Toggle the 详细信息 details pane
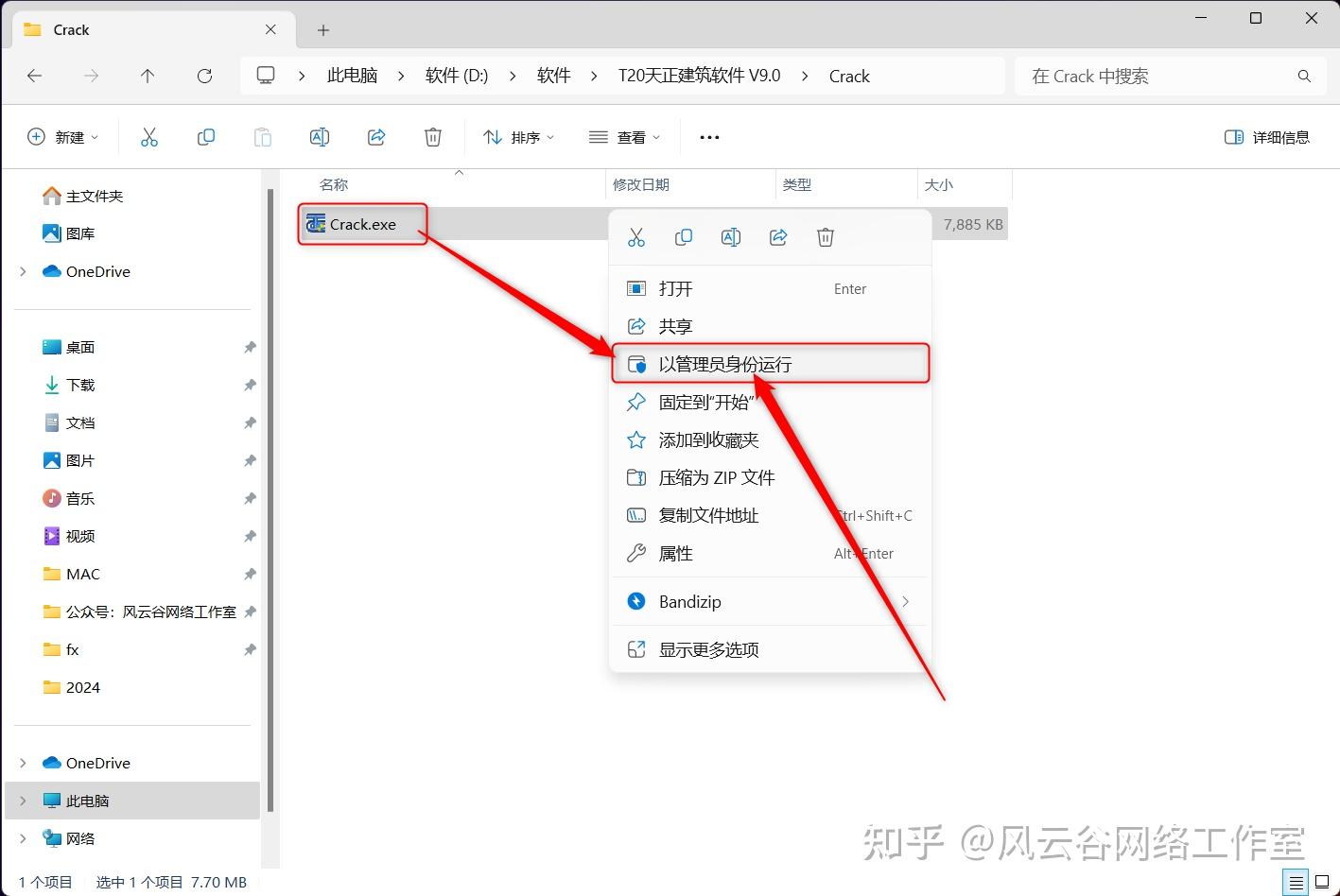Viewport: 1340px width, 896px height. click(x=1266, y=137)
